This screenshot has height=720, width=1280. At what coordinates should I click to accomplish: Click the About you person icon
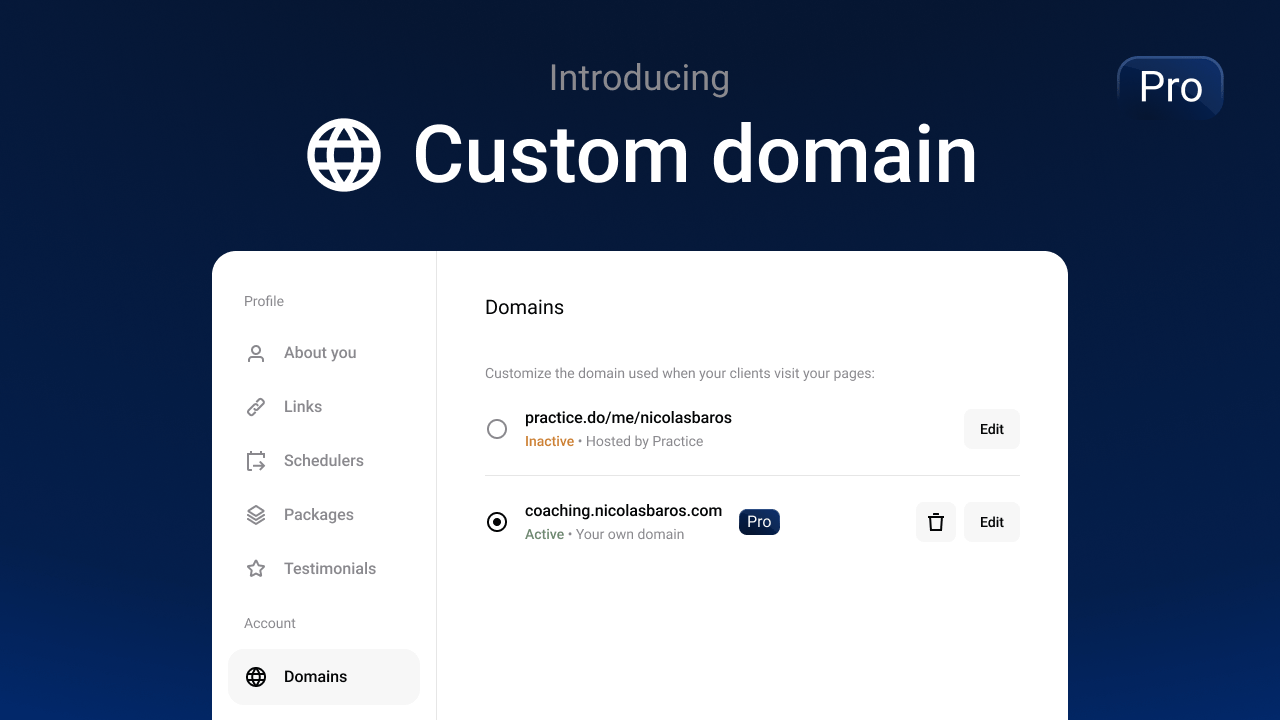pyautogui.click(x=255, y=353)
